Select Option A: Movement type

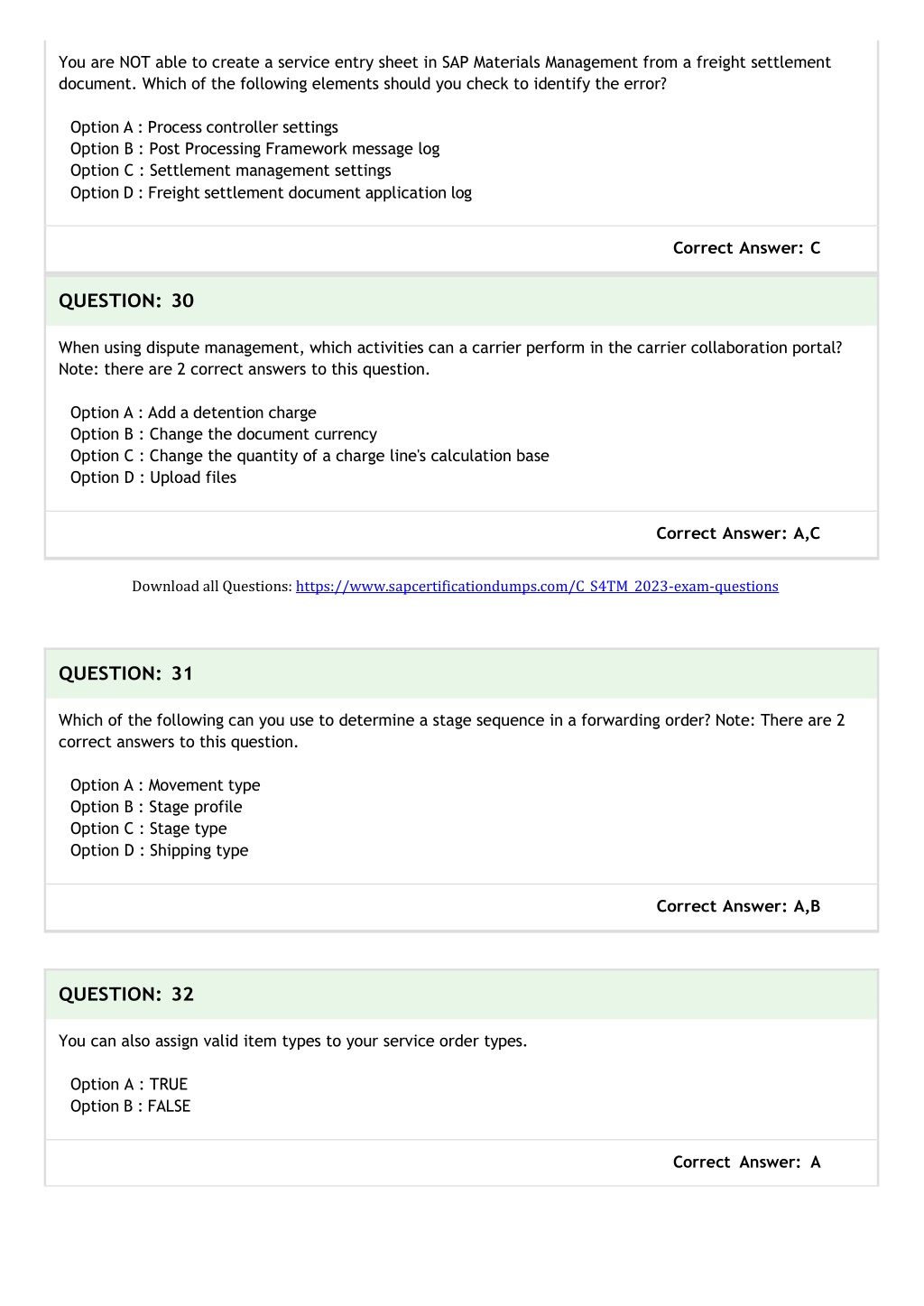(x=165, y=785)
